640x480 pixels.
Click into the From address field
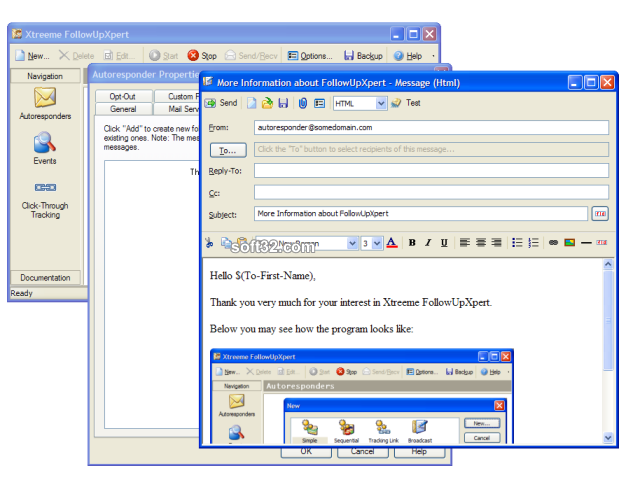(x=431, y=127)
